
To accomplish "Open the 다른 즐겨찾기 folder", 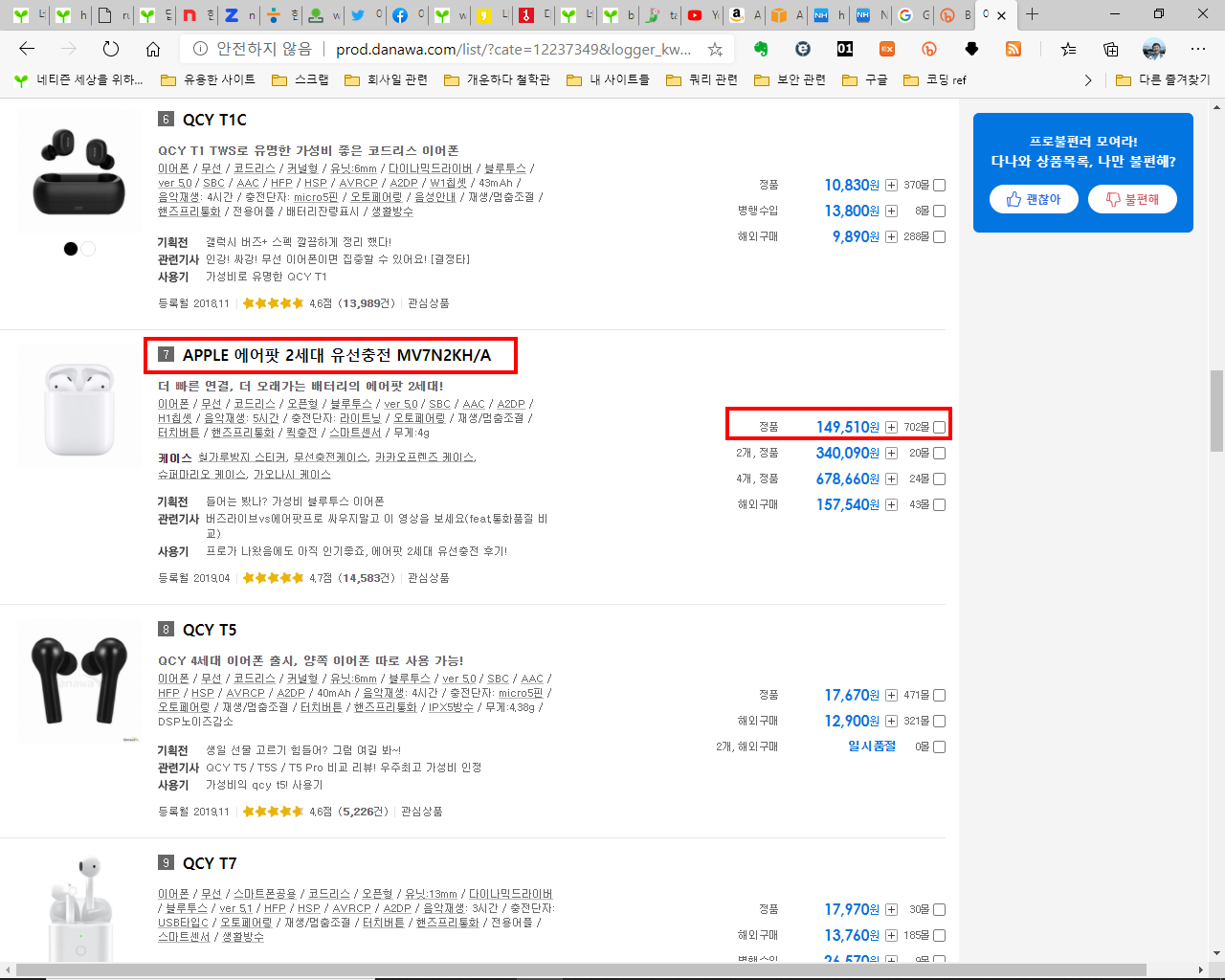I will (1163, 79).
